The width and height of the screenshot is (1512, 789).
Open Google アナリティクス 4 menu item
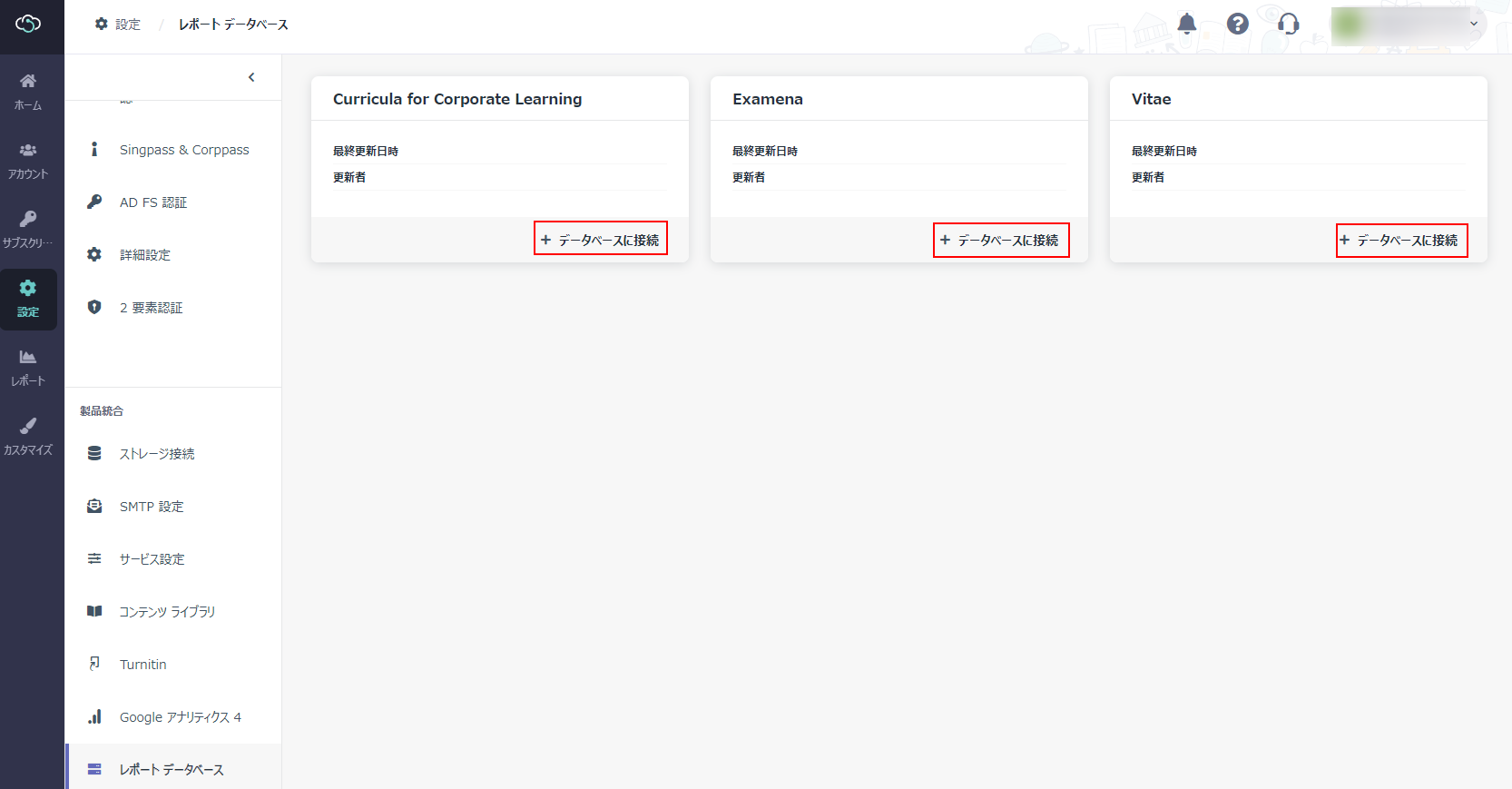click(173, 717)
